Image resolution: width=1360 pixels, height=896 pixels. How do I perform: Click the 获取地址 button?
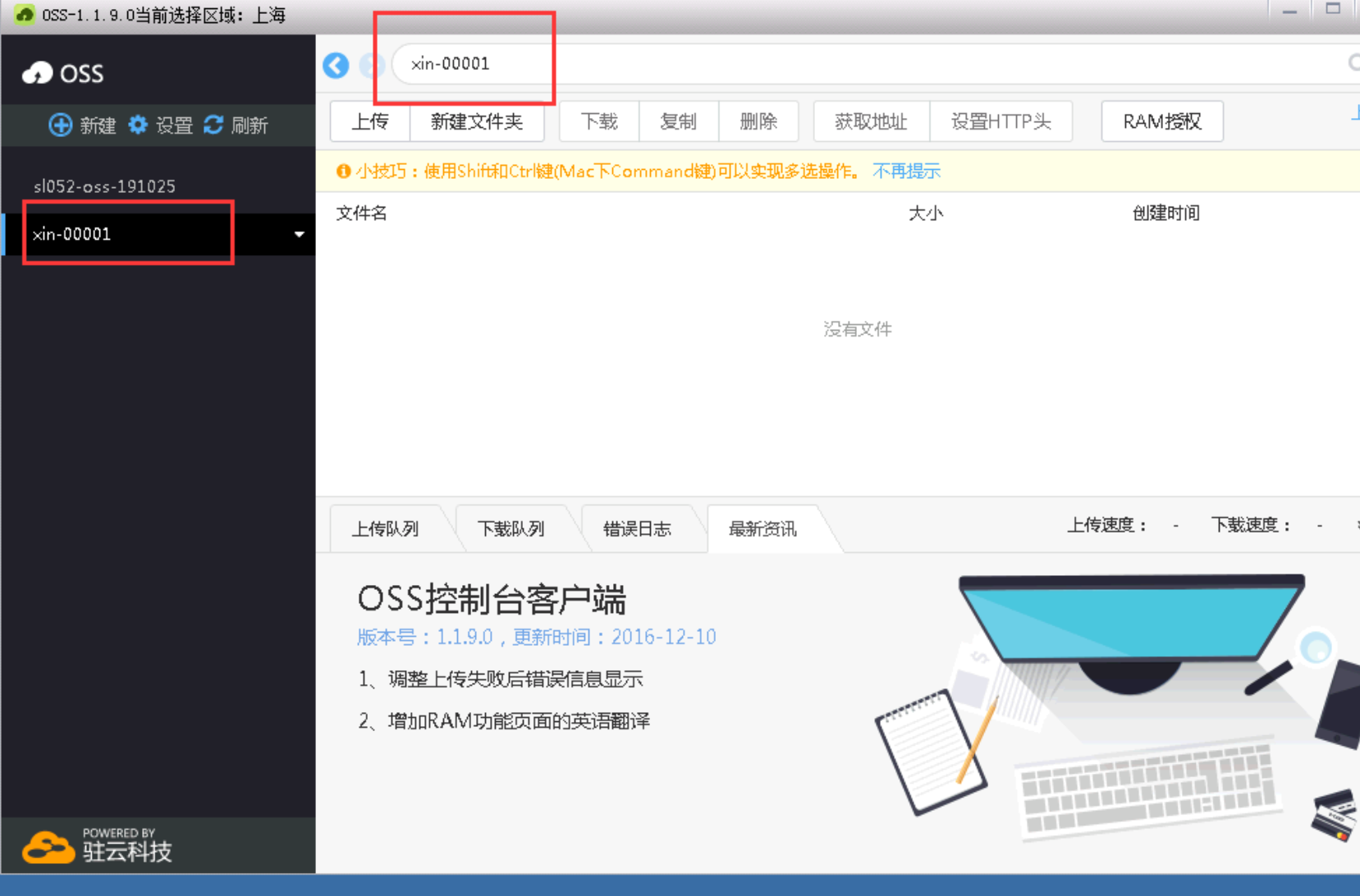871,121
